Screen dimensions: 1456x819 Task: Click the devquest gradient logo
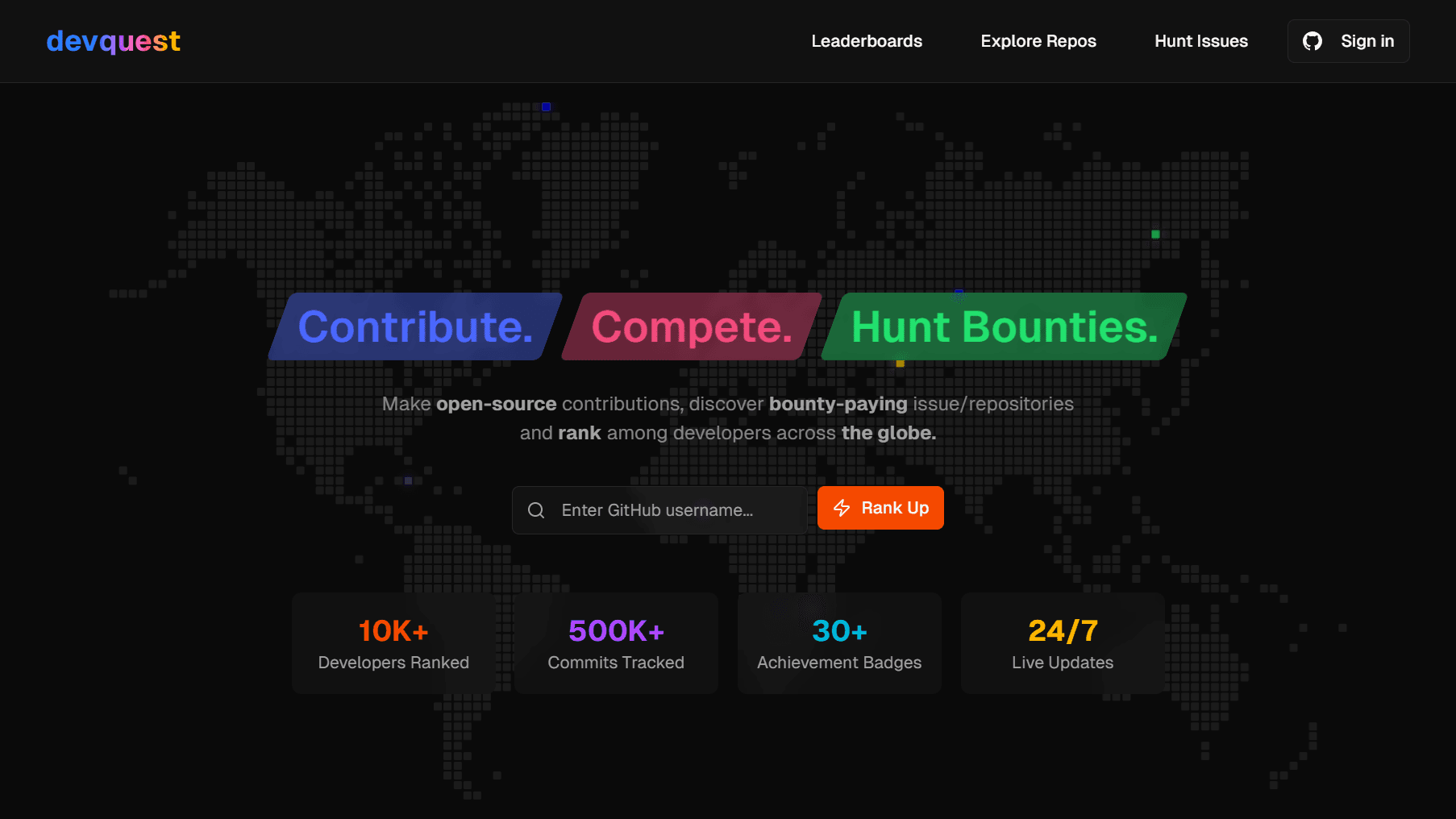113,41
